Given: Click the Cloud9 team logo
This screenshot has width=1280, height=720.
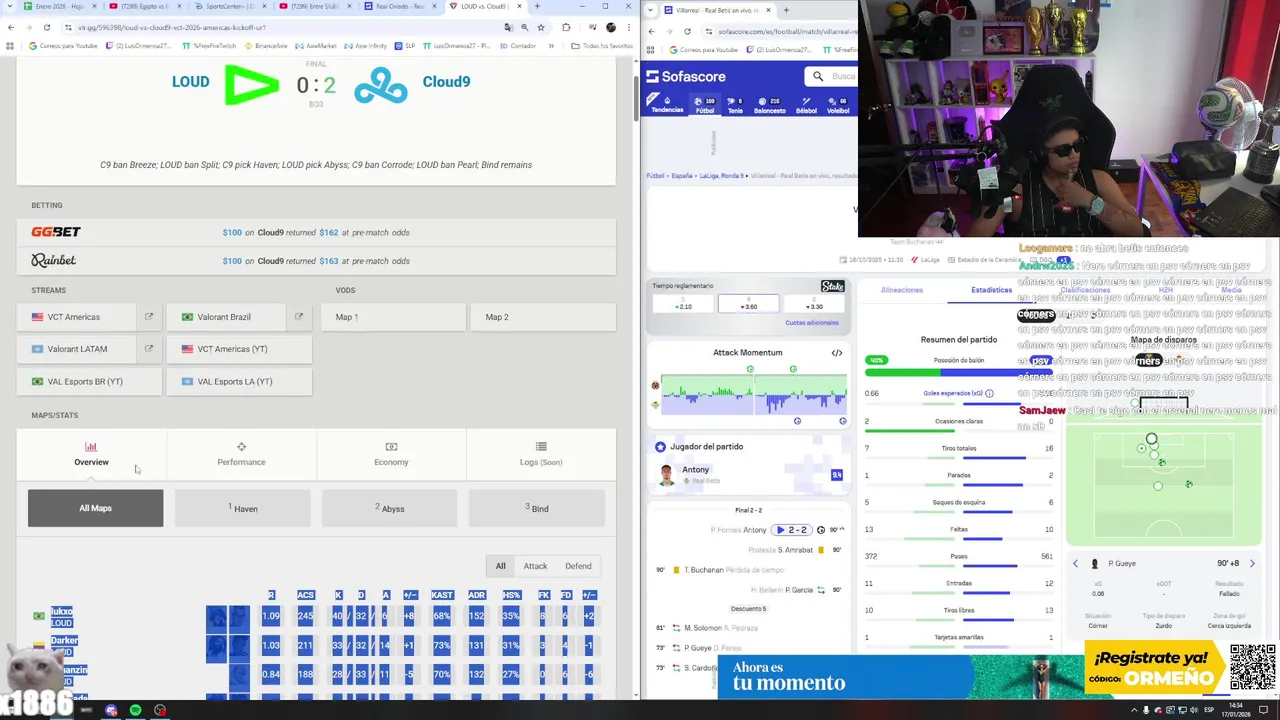Looking at the screenshot, I should point(381,85).
